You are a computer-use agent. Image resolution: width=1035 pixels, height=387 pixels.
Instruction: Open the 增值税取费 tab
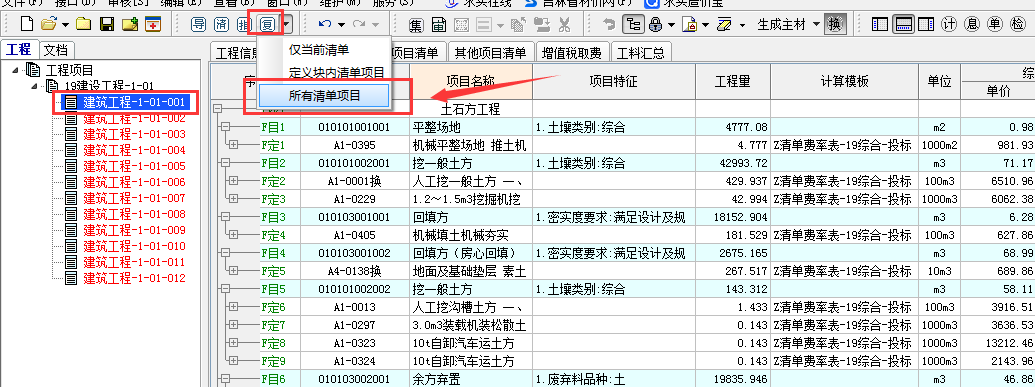point(571,53)
